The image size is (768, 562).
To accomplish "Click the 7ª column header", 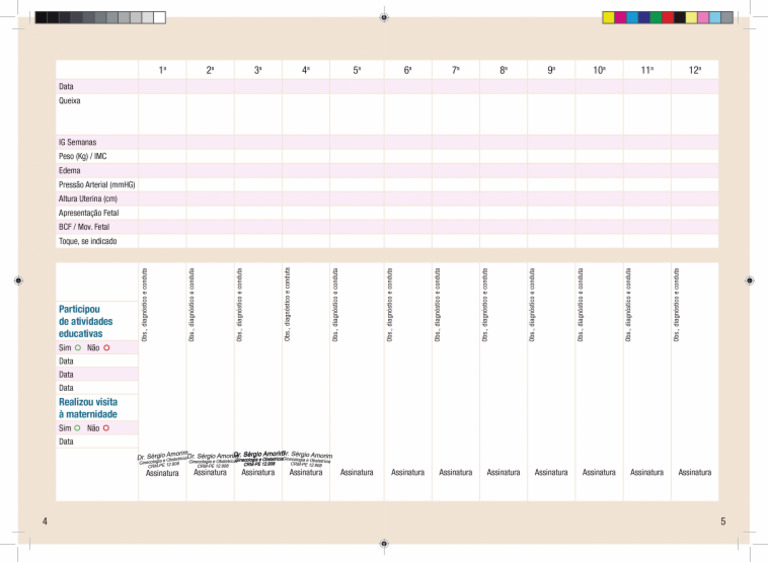I will (456, 70).
